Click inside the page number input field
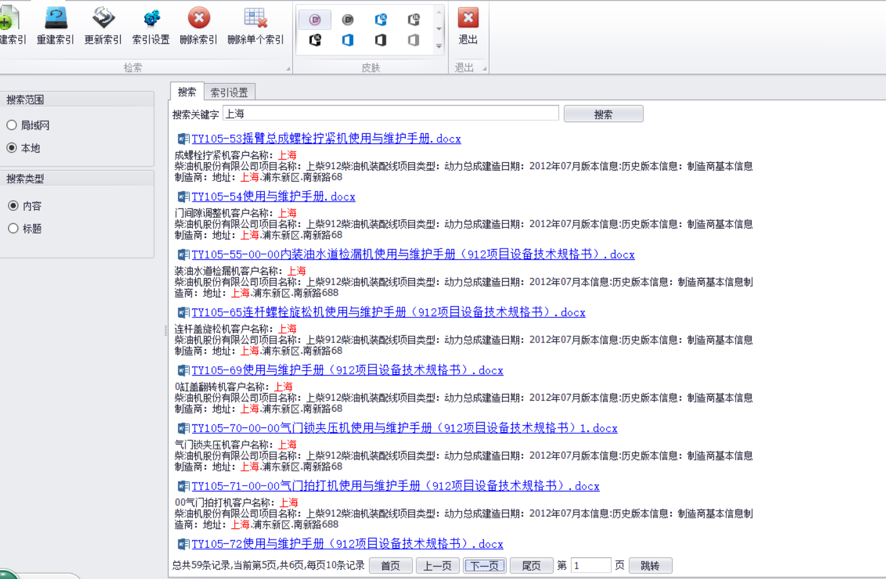 coord(590,565)
